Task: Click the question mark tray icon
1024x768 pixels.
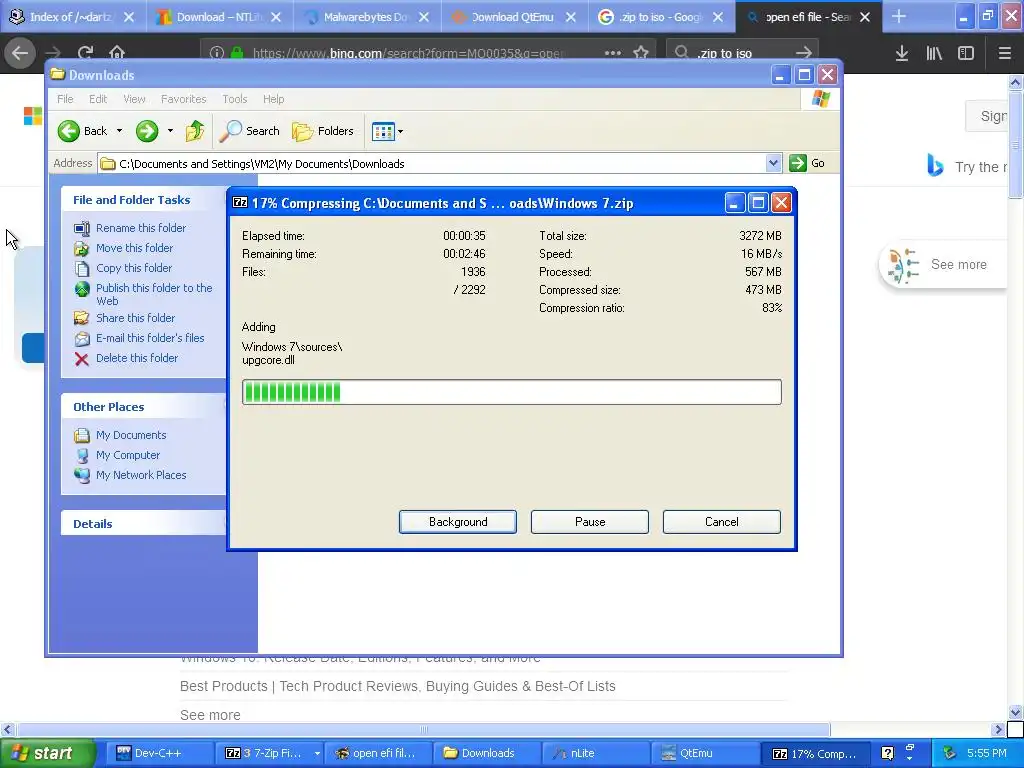Action: point(887,754)
